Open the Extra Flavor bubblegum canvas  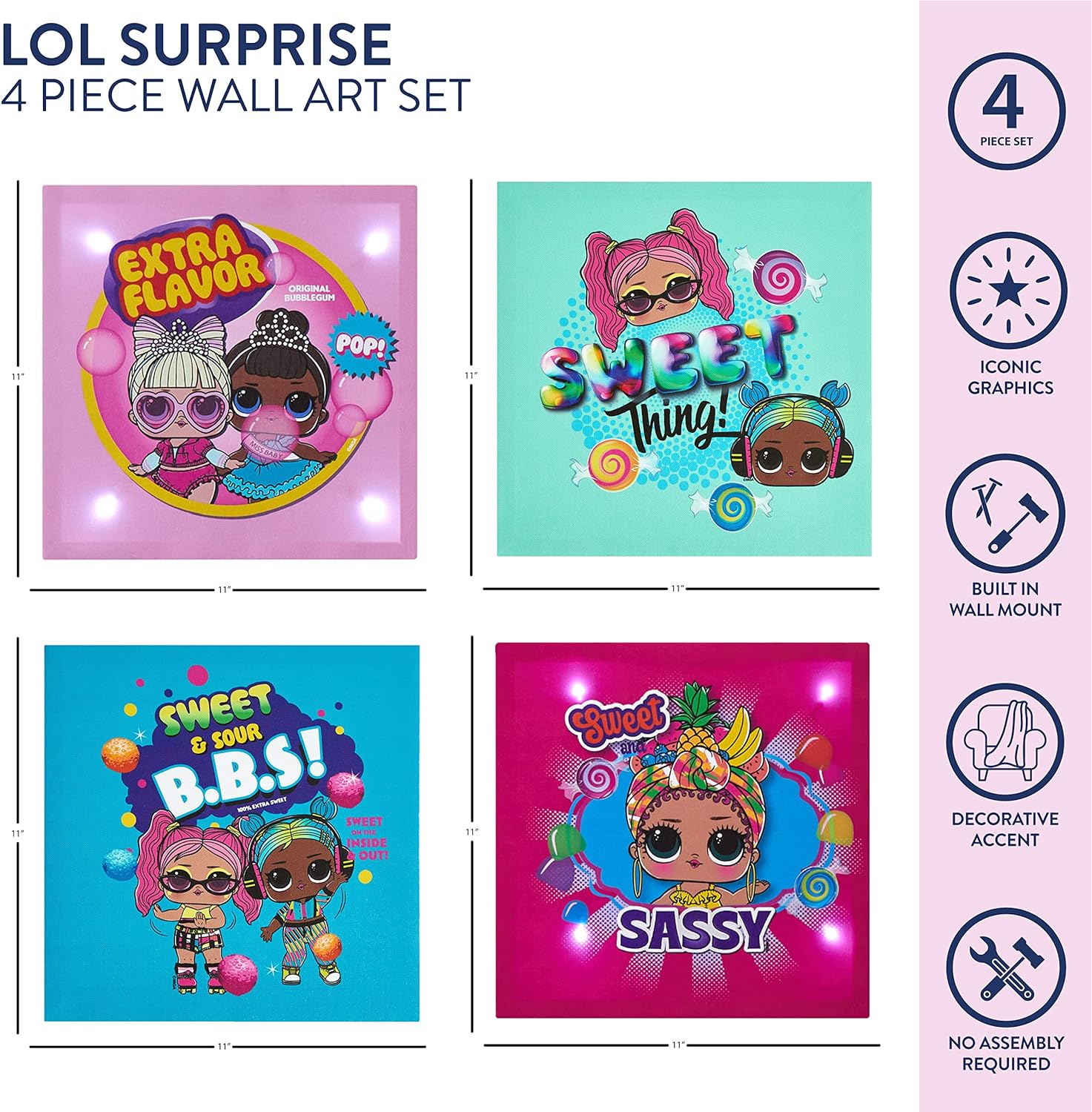230,372
